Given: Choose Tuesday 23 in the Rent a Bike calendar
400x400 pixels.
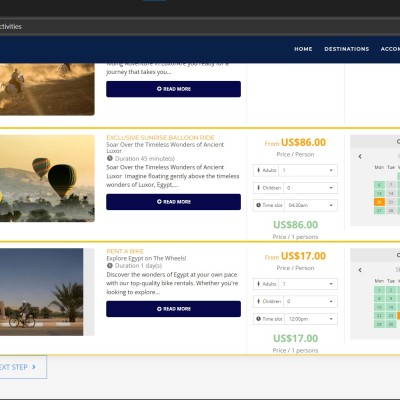Looking at the screenshot, I should pyautogui.click(x=391, y=316).
